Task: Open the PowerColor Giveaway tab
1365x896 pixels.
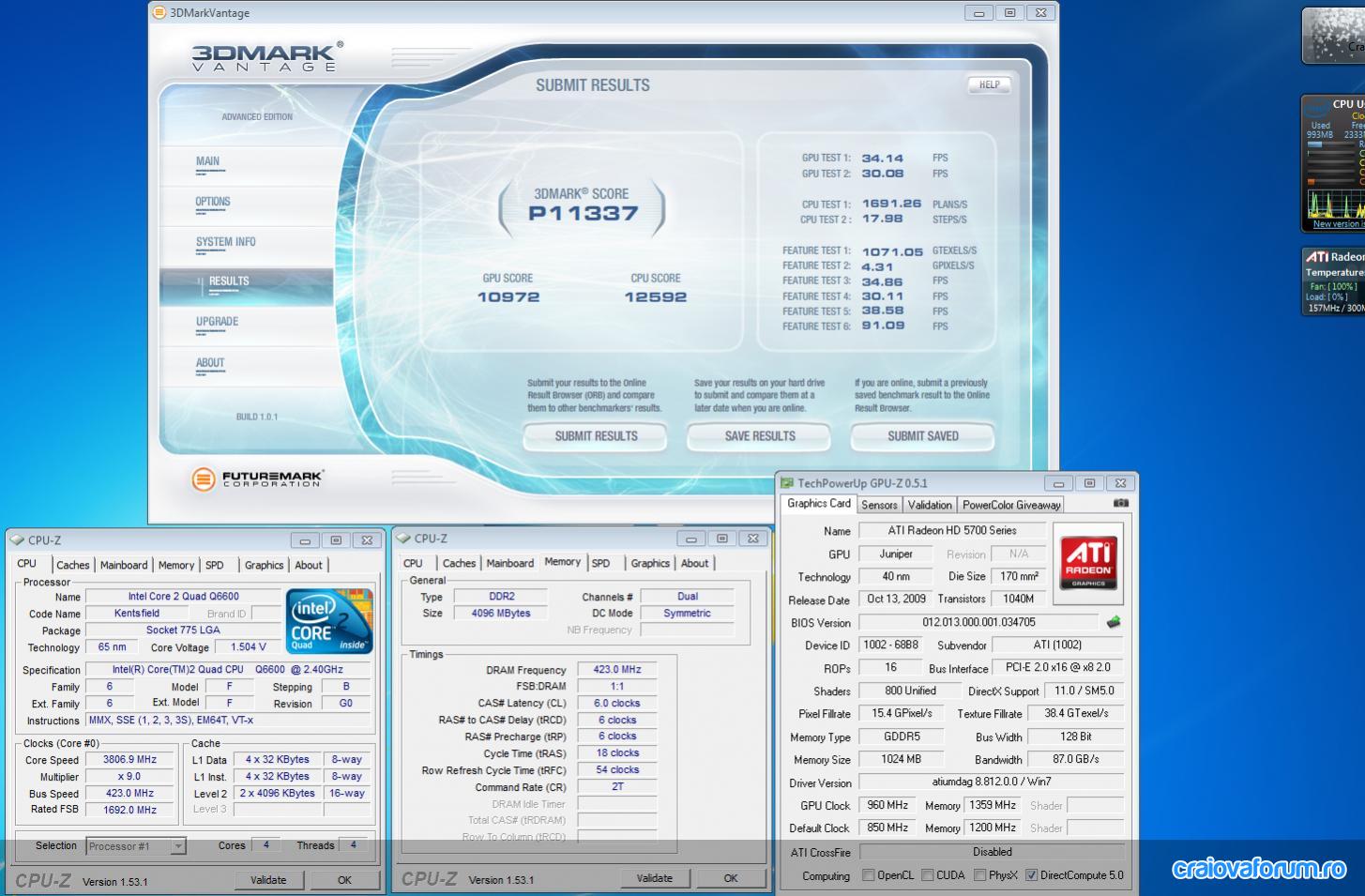Action: click(1011, 505)
